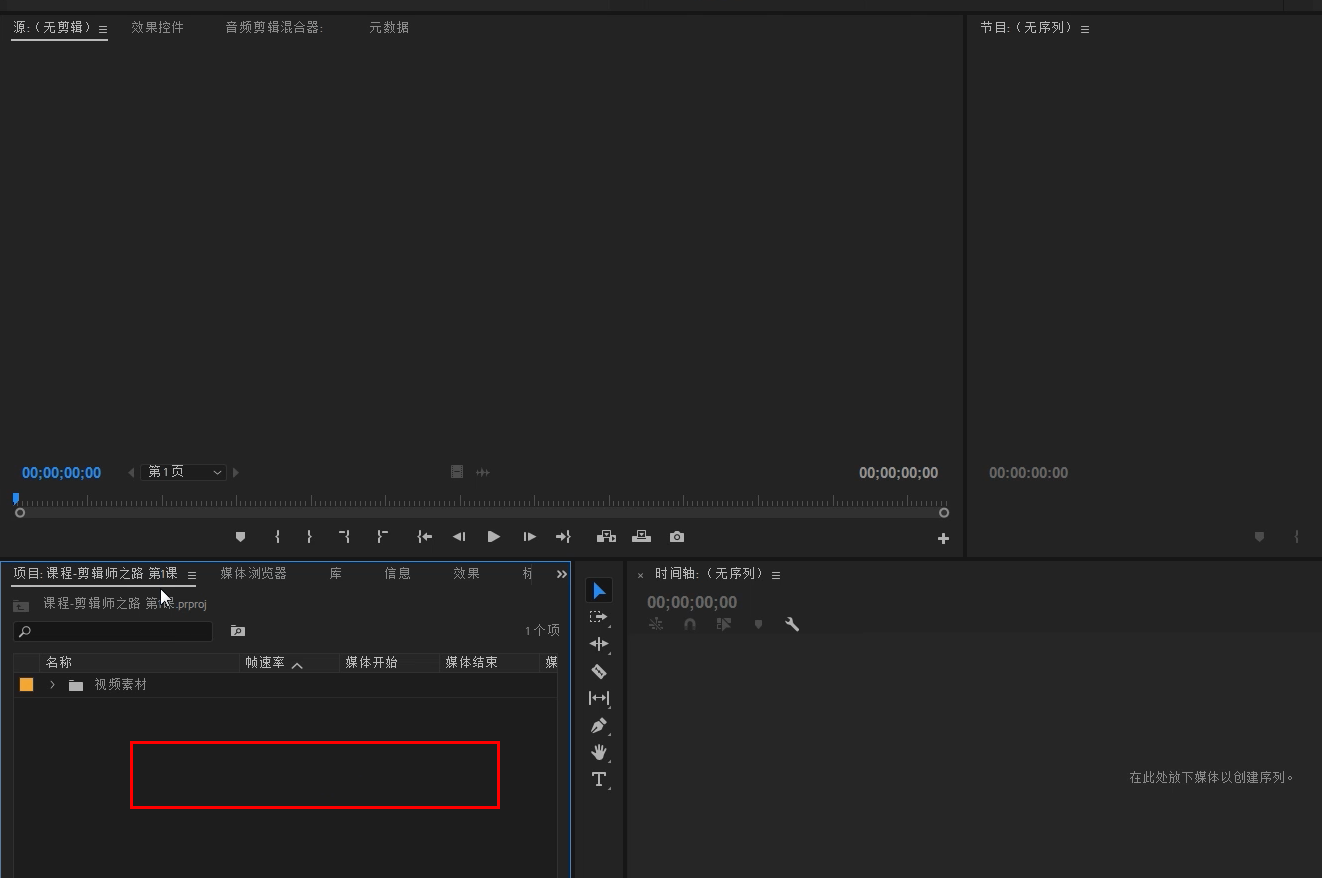
Task: Toggle Linked Selection in the timeline
Action: 724,624
